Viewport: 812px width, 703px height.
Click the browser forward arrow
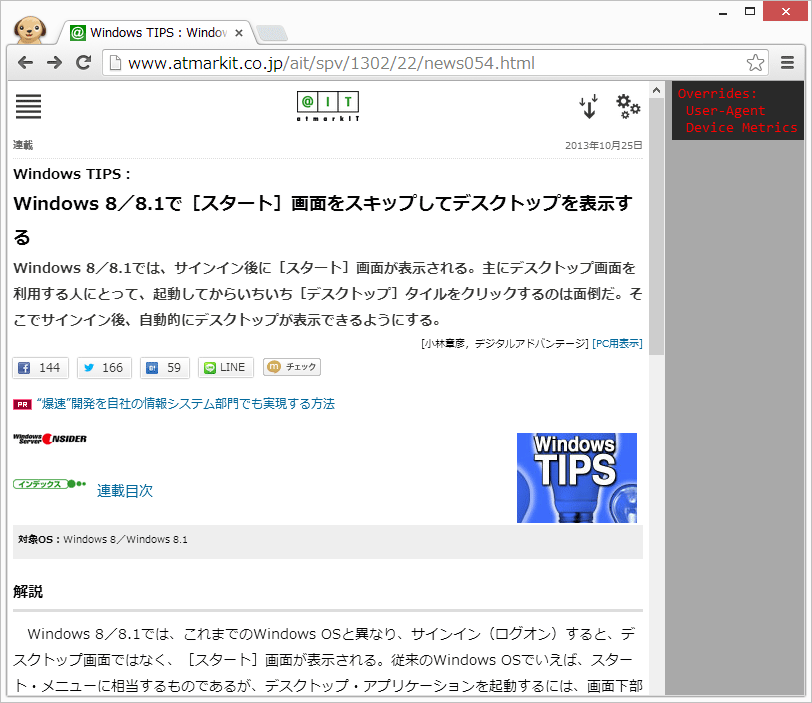54,63
